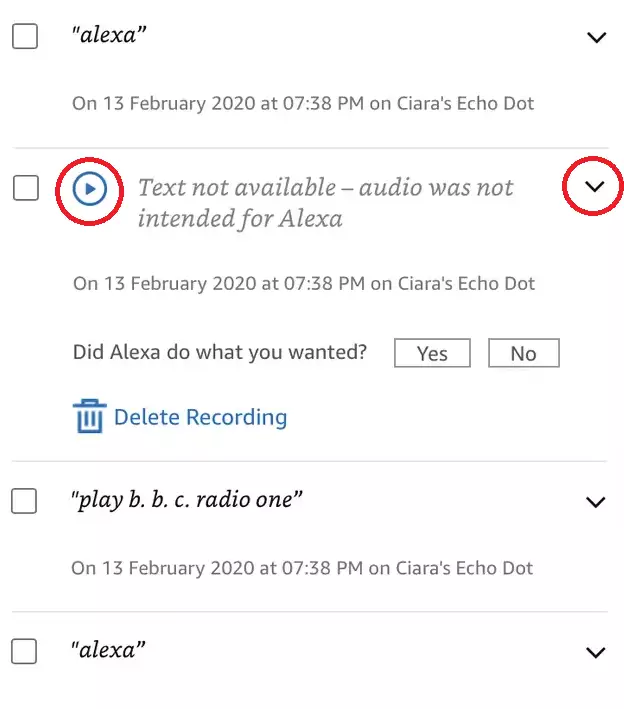Viewport: 624px width, 709px height.
Task: Expand the "play b. b. c. radio one" chevron
Action: point(596,502)
